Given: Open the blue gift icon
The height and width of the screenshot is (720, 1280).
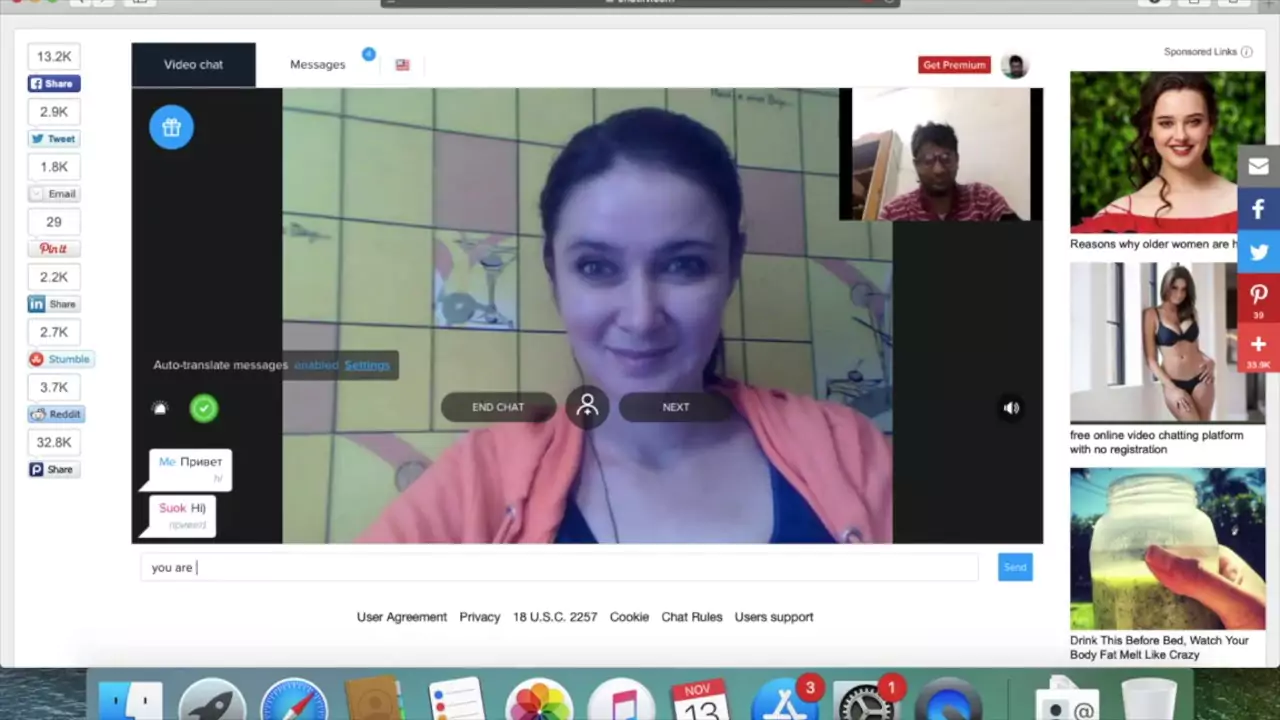Looking at the screenshot, I should pyautogui.click(x=171, y=127).
